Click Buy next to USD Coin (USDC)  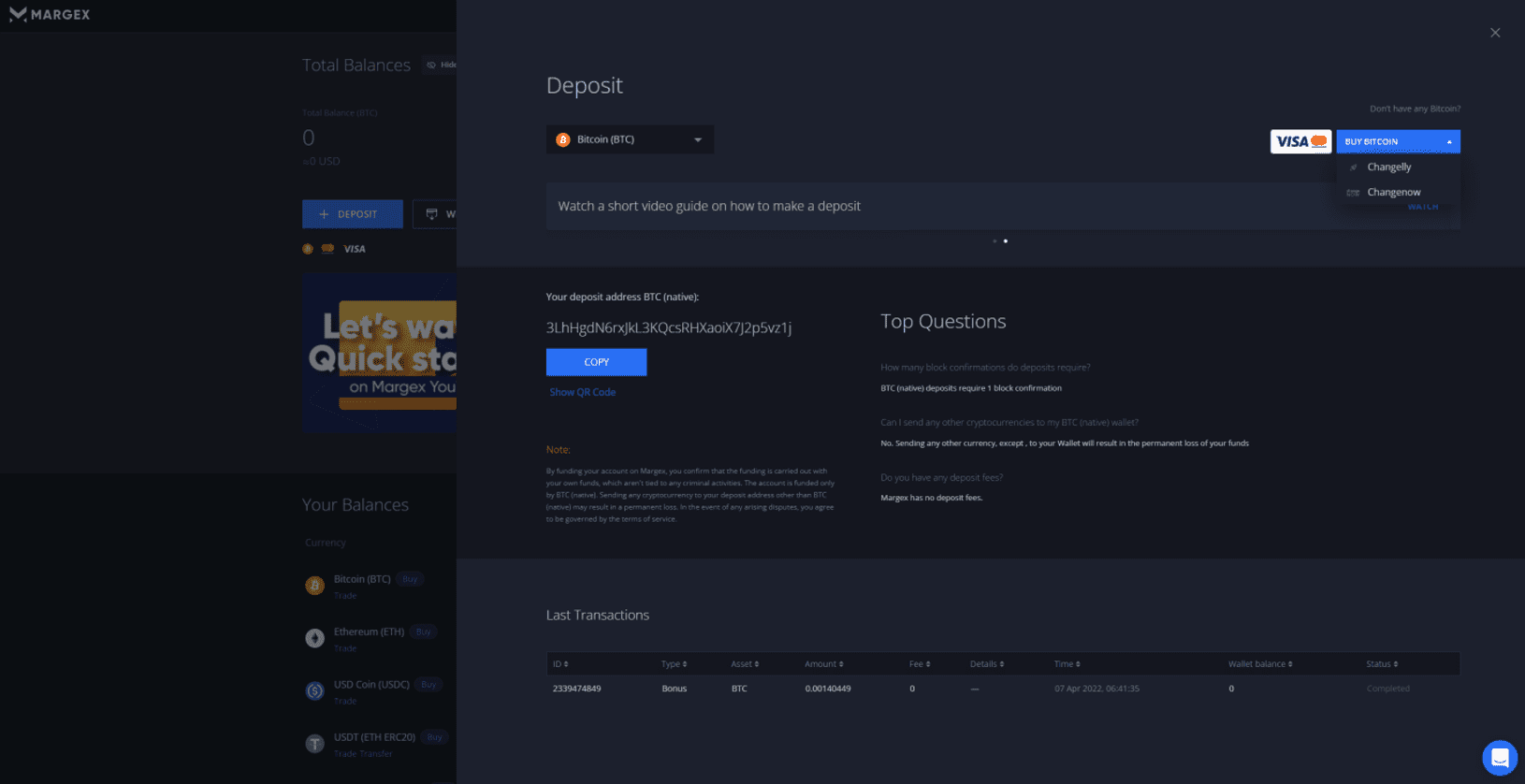pos(428,685)
